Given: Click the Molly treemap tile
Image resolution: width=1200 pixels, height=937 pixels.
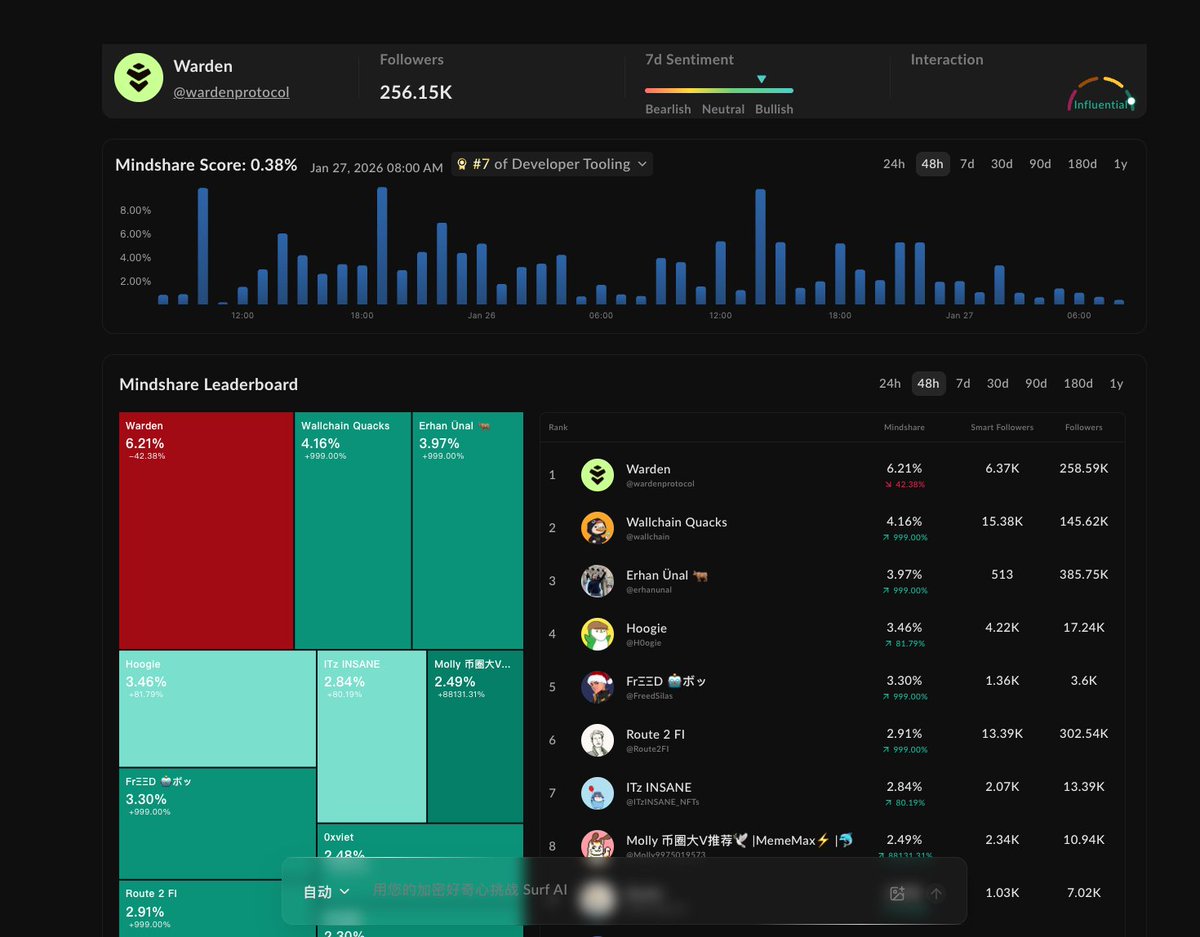Looking at the screenshot, I should 475,737.
